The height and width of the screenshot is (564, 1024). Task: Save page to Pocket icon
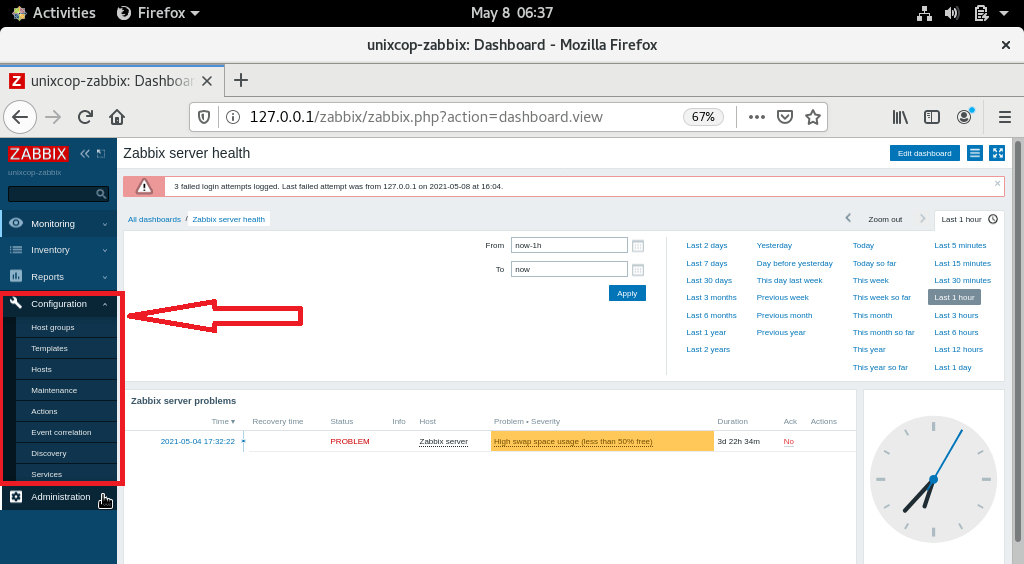(x=785, y=117)
